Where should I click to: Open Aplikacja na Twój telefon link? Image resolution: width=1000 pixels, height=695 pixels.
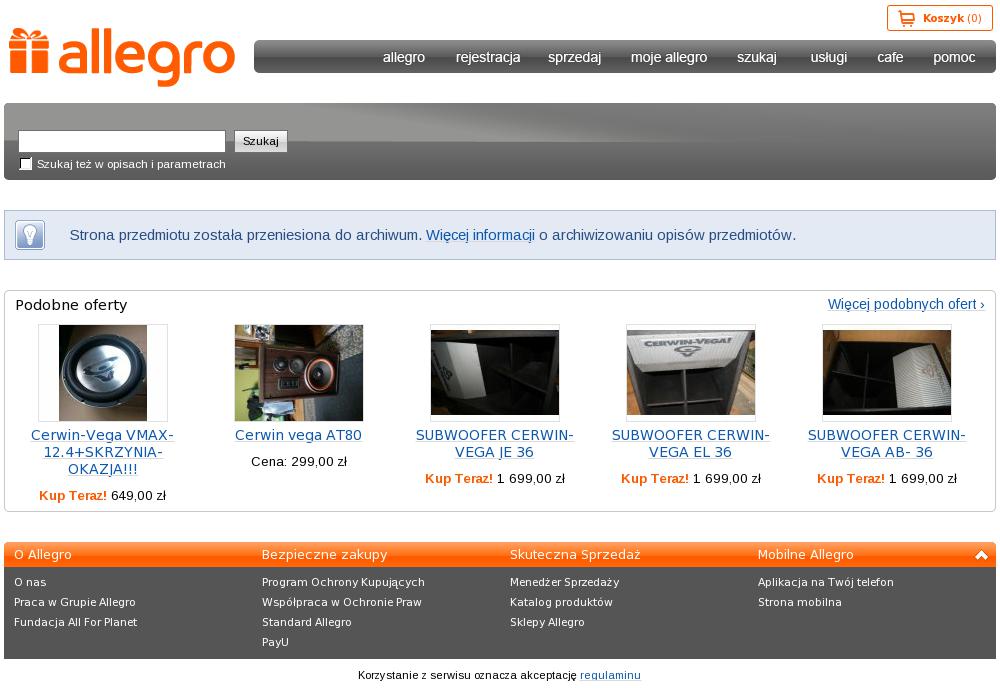(826, 582)
